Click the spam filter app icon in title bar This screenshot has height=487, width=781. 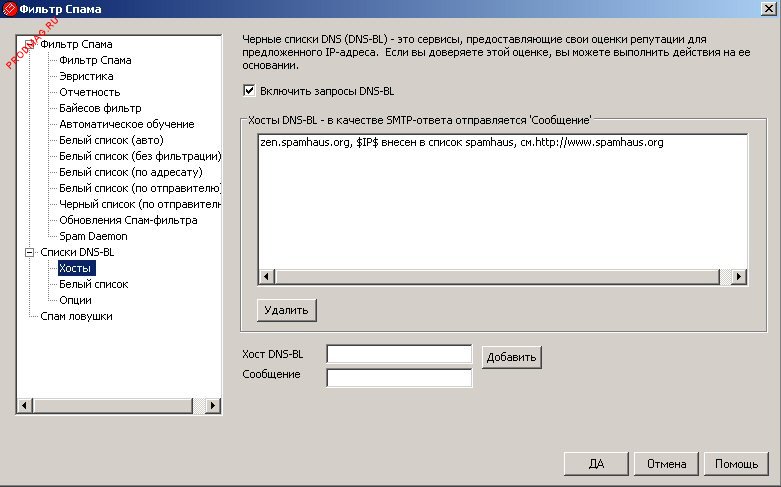(10, 9)
